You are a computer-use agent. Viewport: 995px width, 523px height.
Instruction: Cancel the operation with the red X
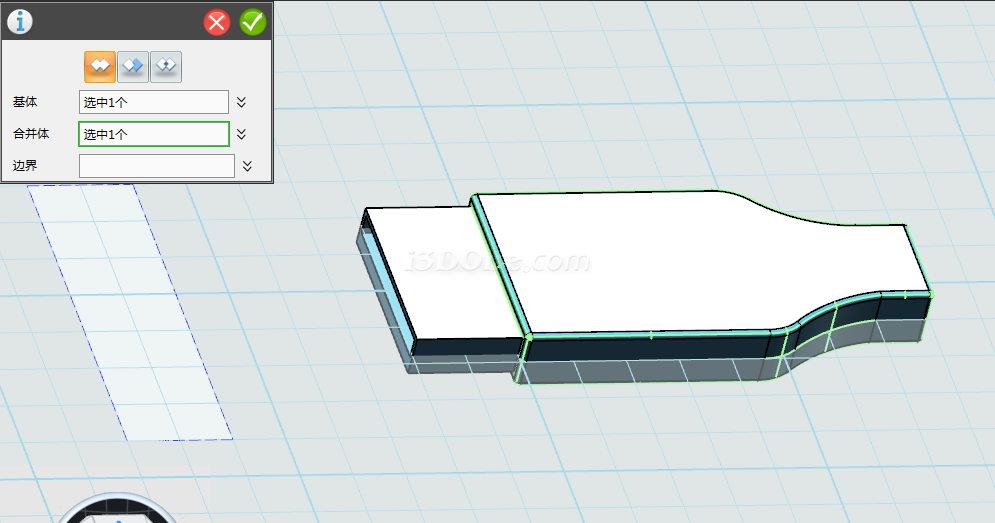[x=217, y=22]
